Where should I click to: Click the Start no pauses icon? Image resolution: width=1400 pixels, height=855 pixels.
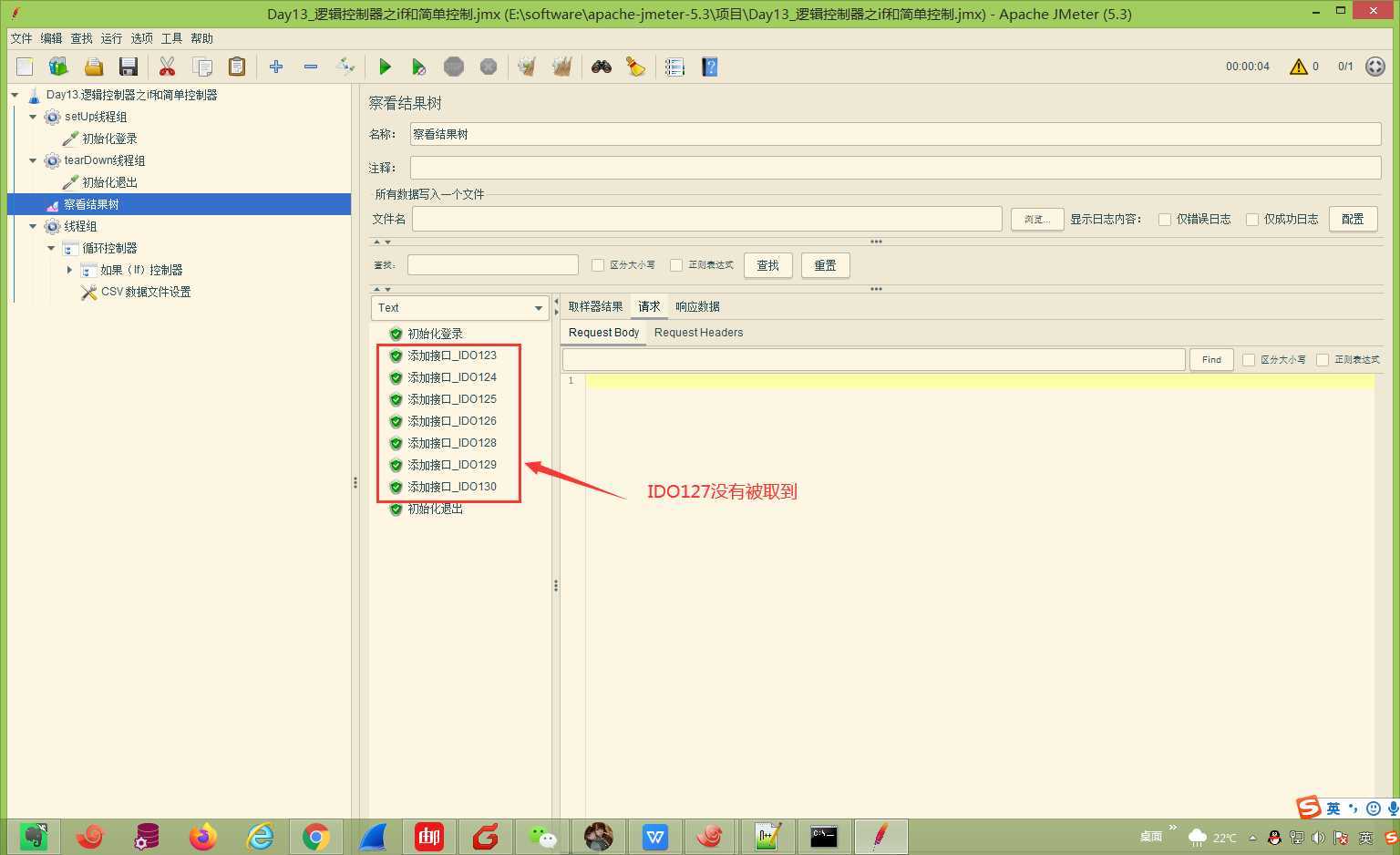click(418, 67)
